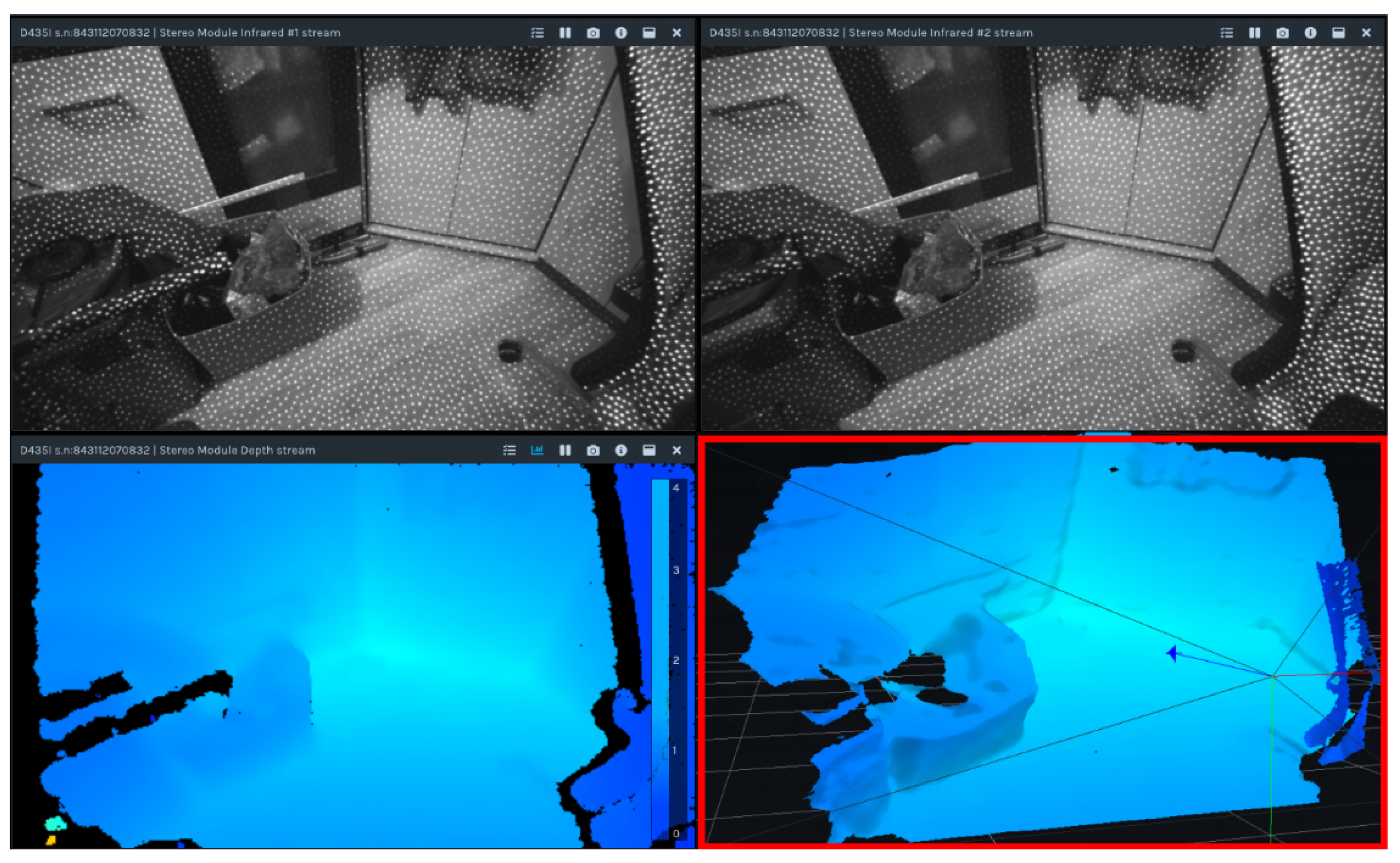Toggle metadata overlay on Depth stream
This screenshot has height=863, width=1400.
509,450
